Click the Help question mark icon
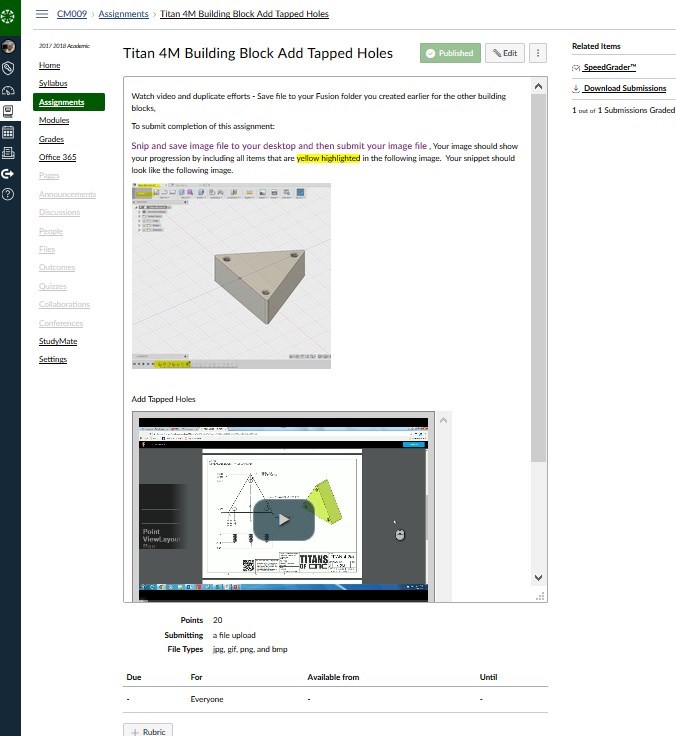Screen dimensions: 676x736 (x=9, y=194)
